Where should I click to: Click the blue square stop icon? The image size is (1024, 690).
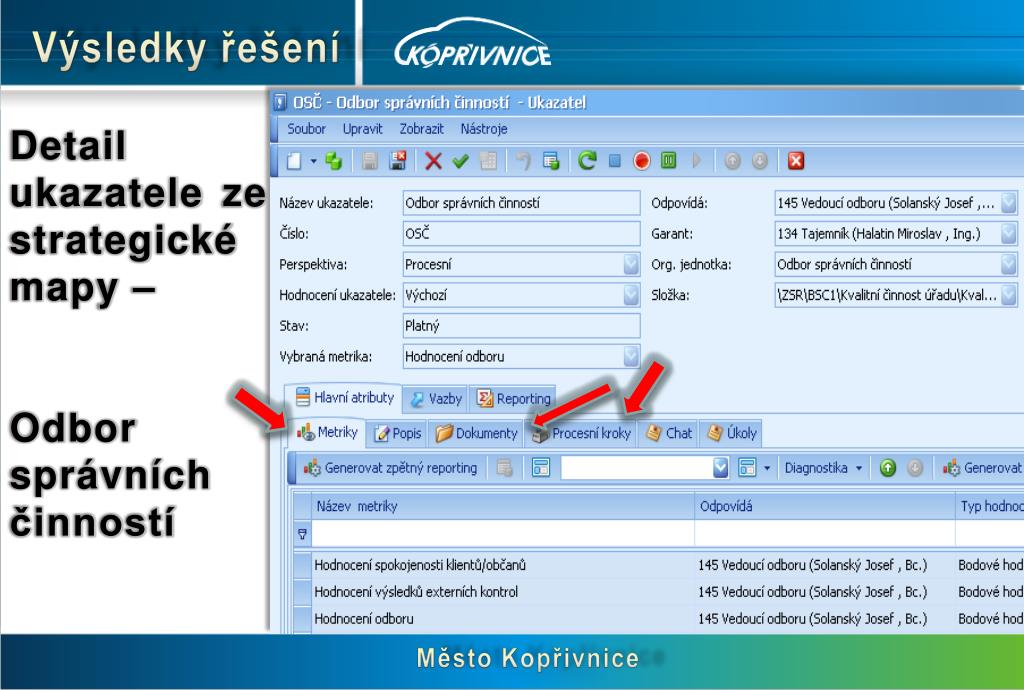tap(615, 161)
